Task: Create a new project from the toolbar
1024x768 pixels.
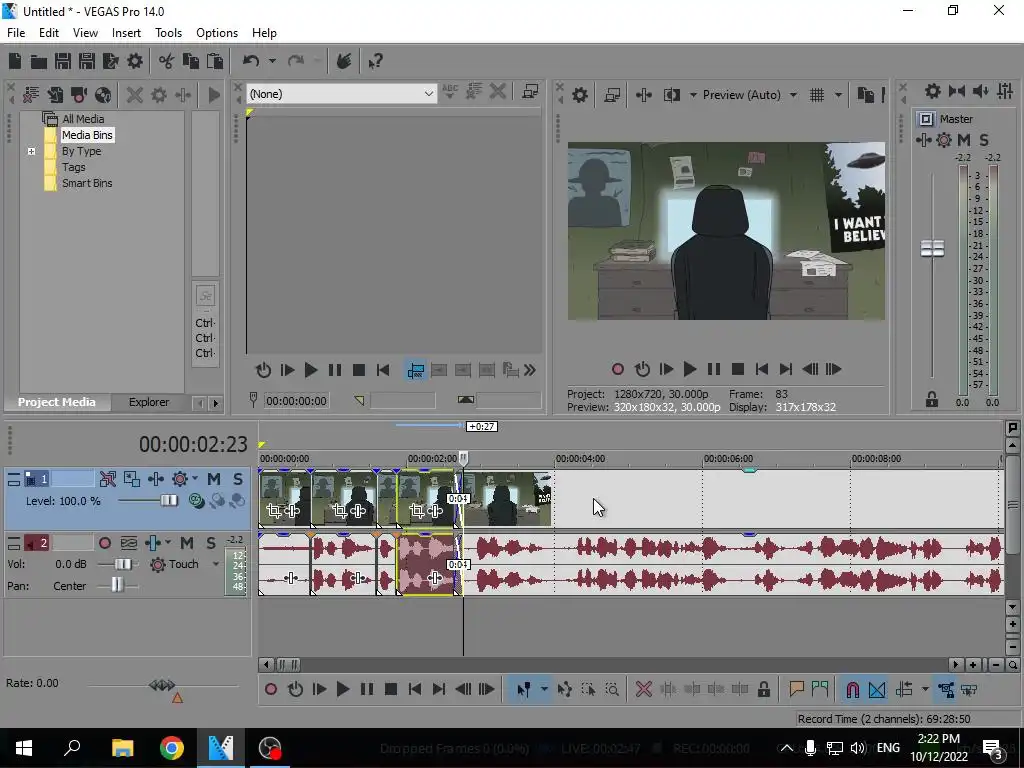Action: click(x=15, y=61)
